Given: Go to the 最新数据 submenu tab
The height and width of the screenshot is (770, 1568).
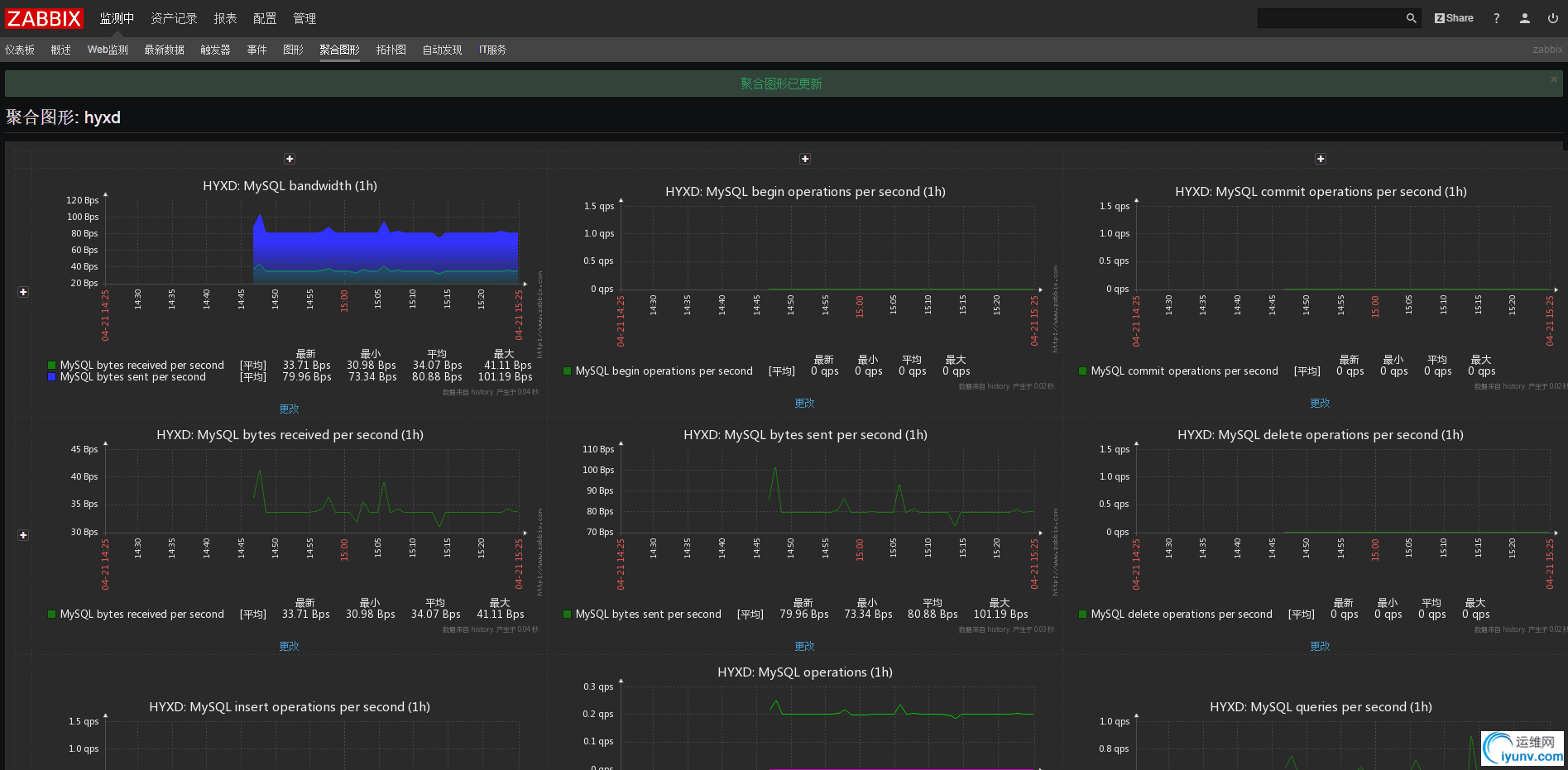Looking at the screenshot, I should [x=164, y=50].
